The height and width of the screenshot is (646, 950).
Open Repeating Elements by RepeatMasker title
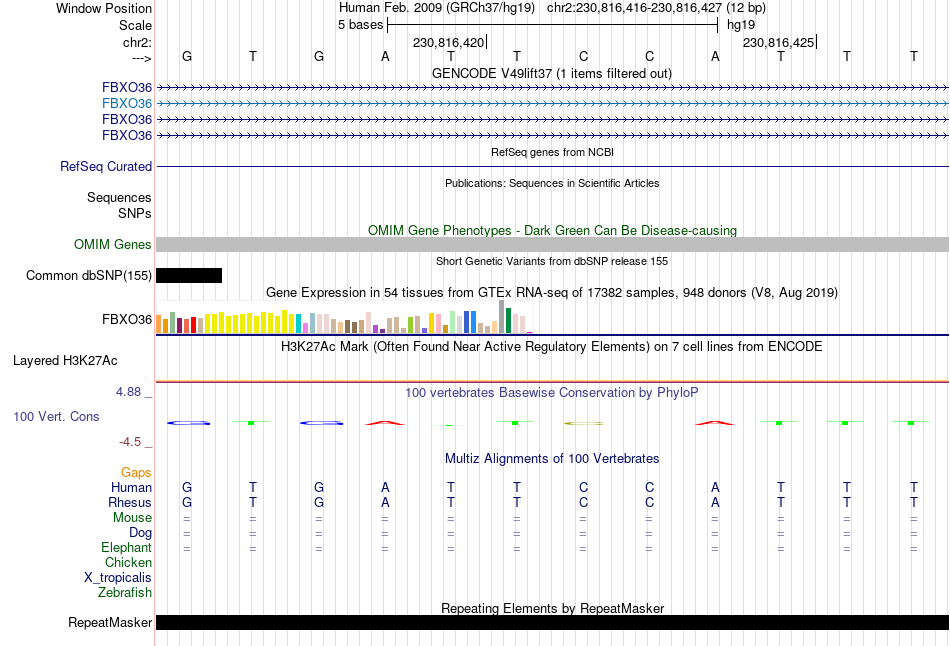tap(552, 608)
